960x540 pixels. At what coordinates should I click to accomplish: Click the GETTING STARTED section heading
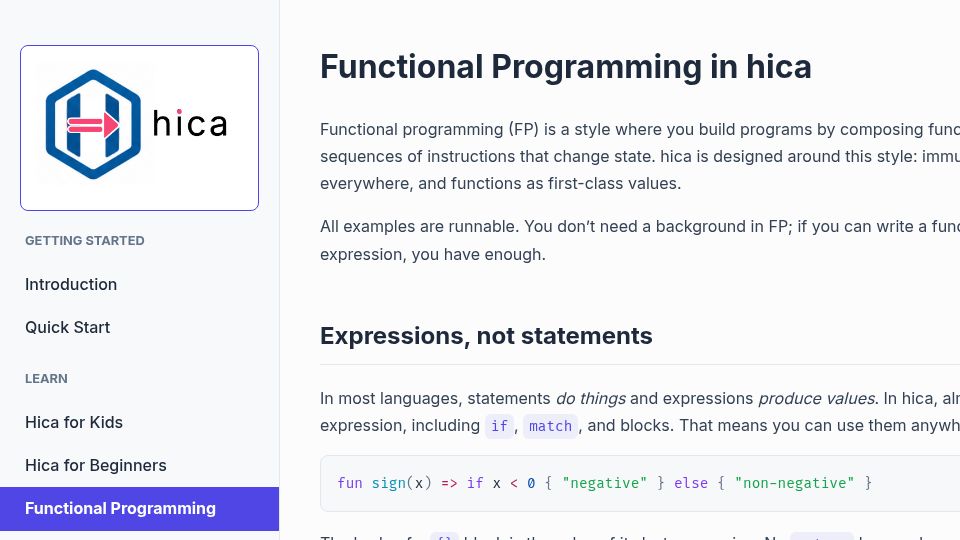(84, 241)
